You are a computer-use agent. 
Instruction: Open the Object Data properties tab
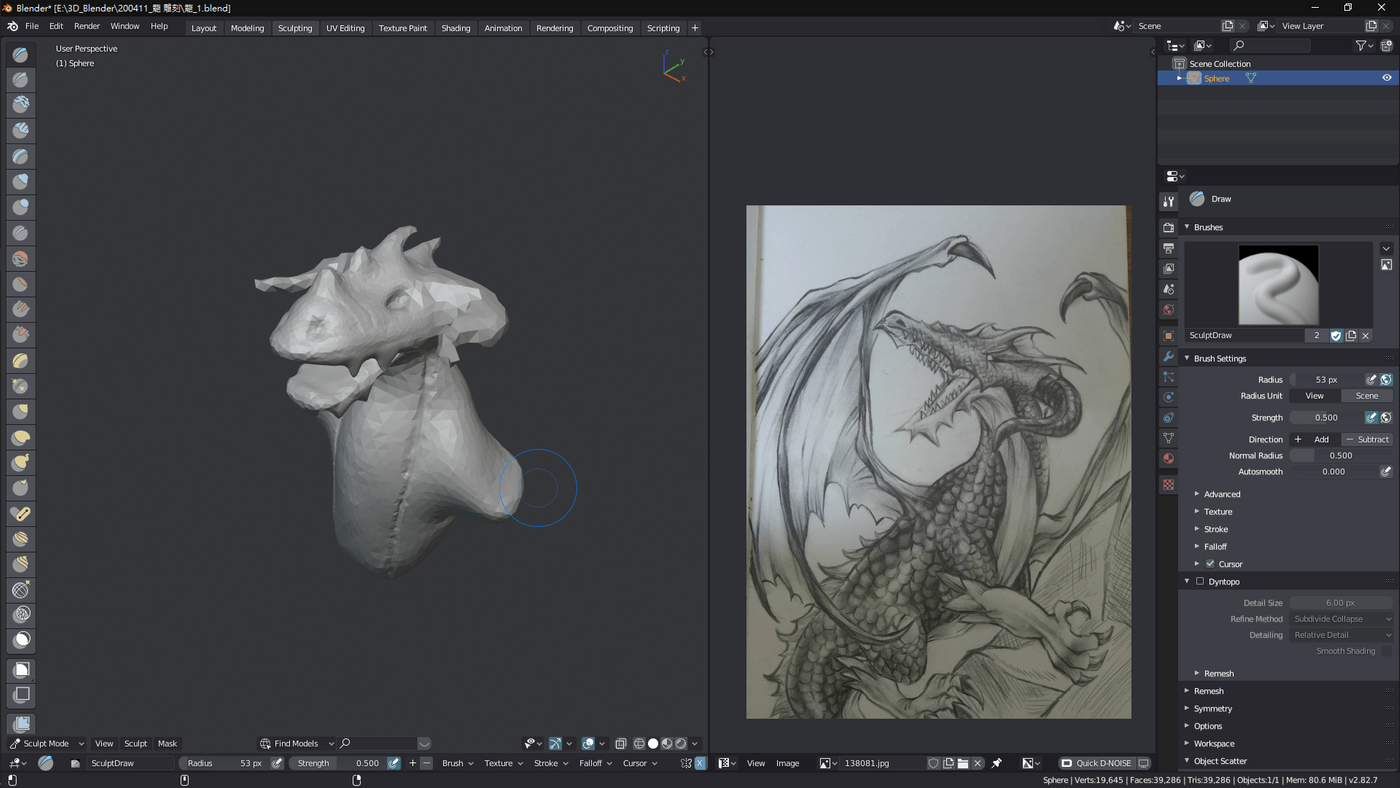(1168, 438)
